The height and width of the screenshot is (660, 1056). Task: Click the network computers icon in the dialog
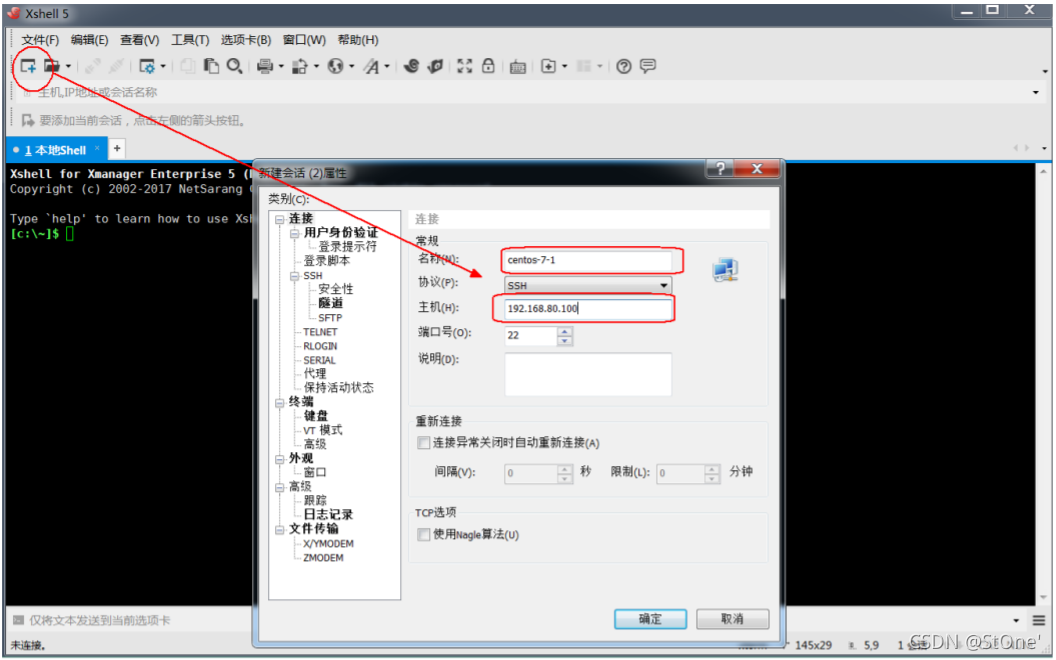[725, 269]
